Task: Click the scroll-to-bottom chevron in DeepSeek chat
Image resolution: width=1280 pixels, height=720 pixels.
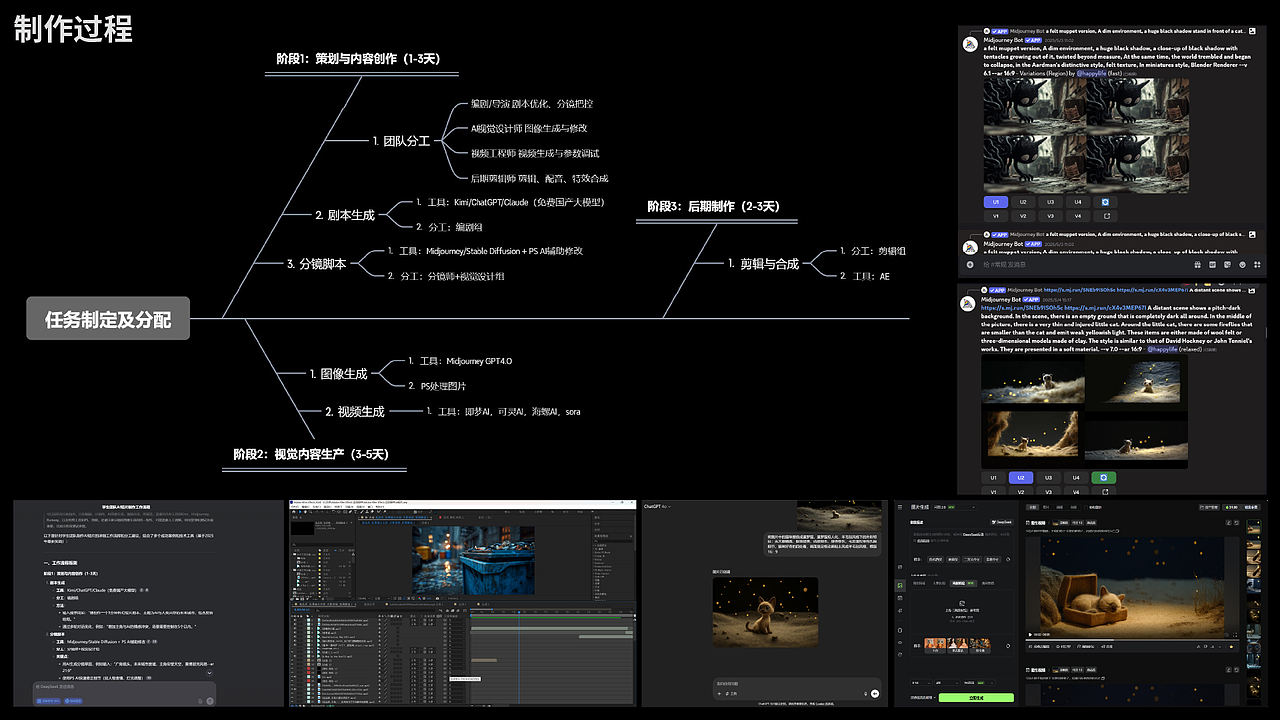Action: click(x=210, y=673)
